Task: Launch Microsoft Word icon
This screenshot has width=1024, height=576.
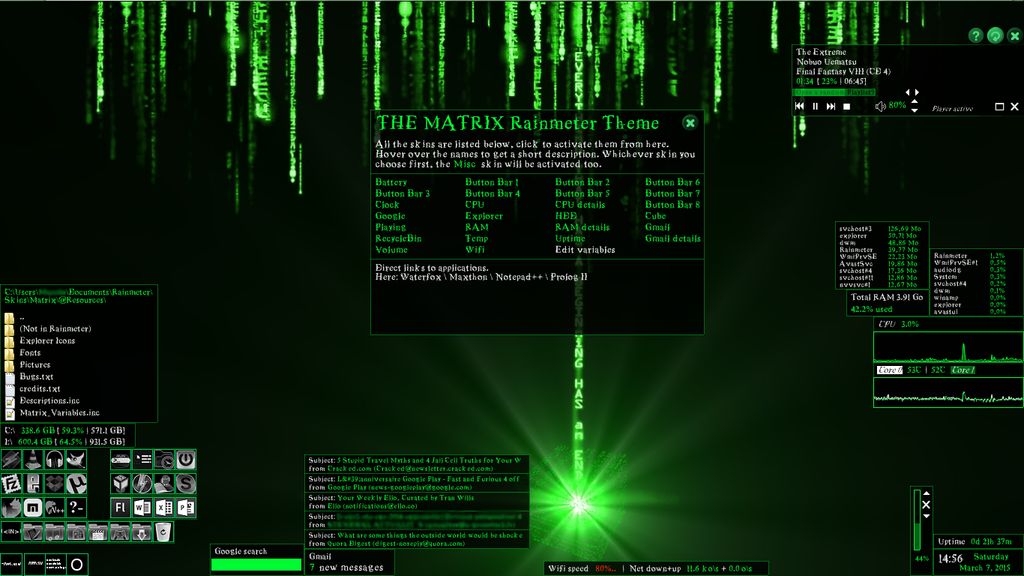Action: point(142,507)
